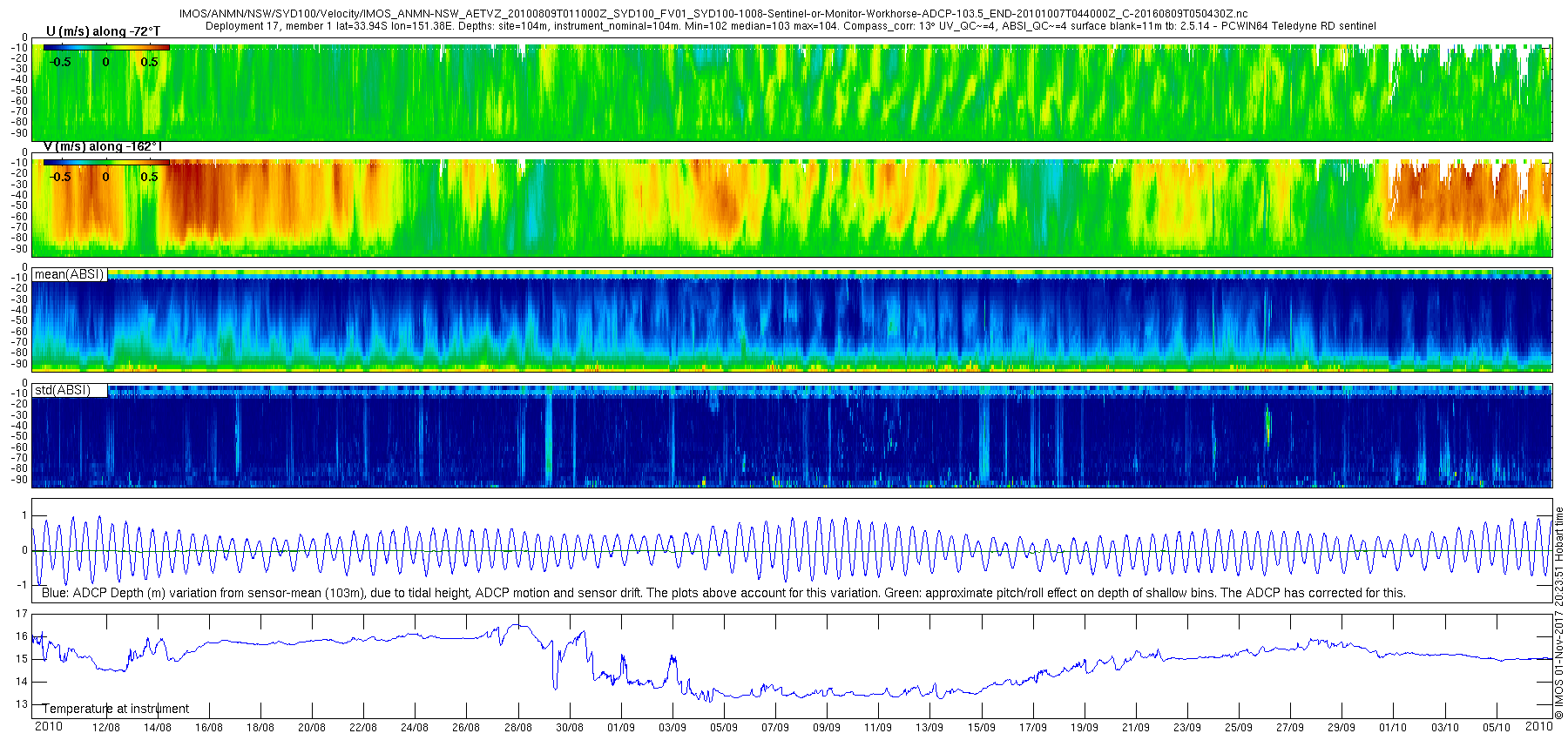Image resolution: width=1568 pixels, height=740 pixels.
Task: Click the 01/09 date tick label
Action: (x=621, y=728)
